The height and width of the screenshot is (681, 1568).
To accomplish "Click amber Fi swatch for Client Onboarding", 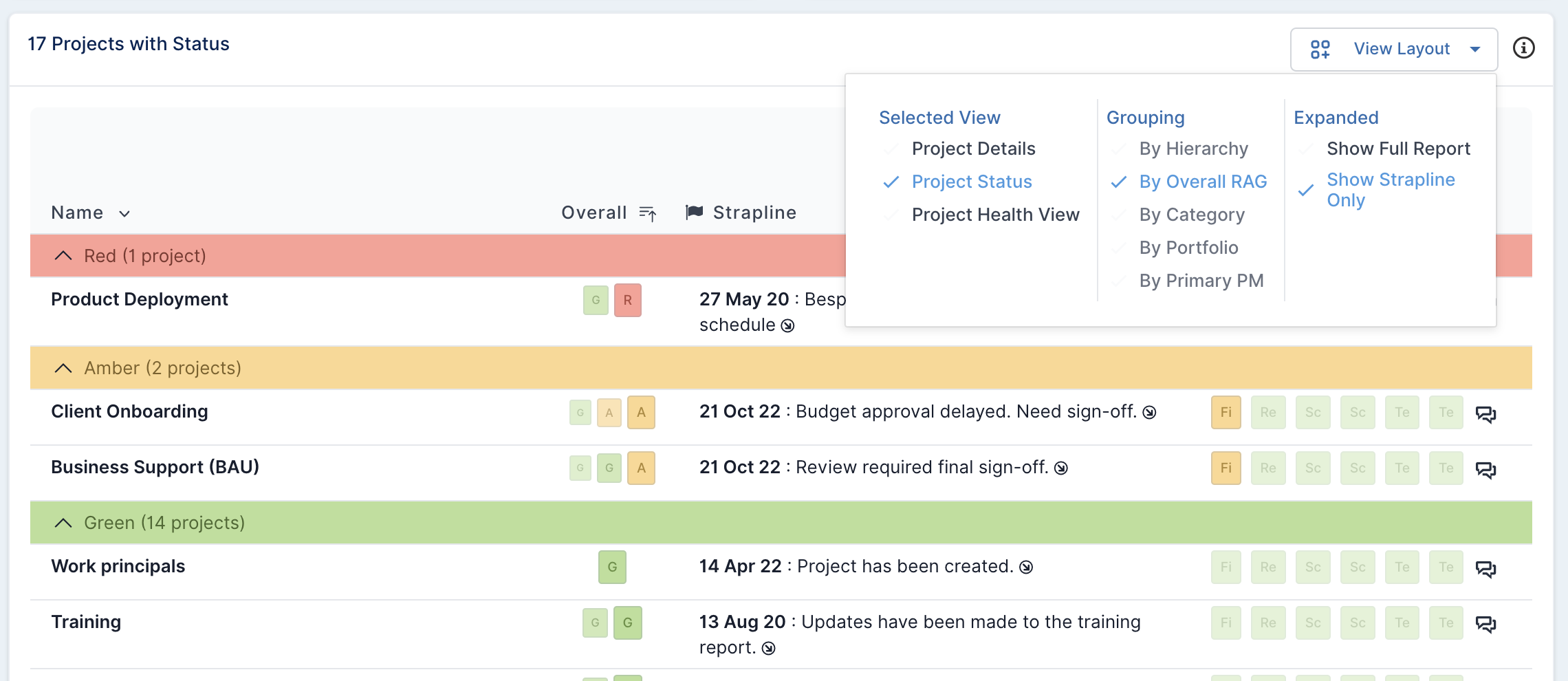I will pos(1226,412).
